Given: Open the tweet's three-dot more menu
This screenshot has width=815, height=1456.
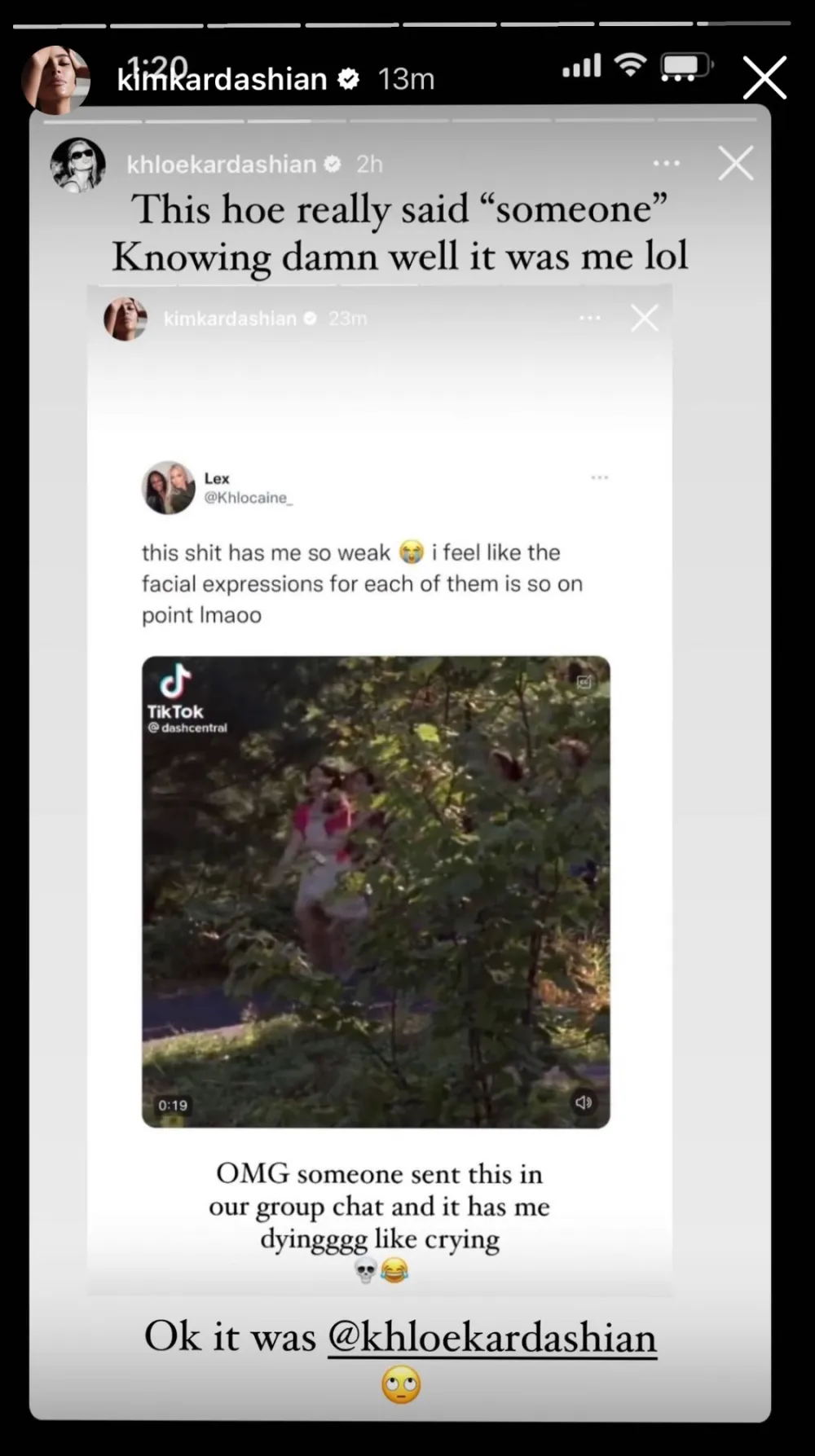Looking at the screenshot, I should [600, 477].
